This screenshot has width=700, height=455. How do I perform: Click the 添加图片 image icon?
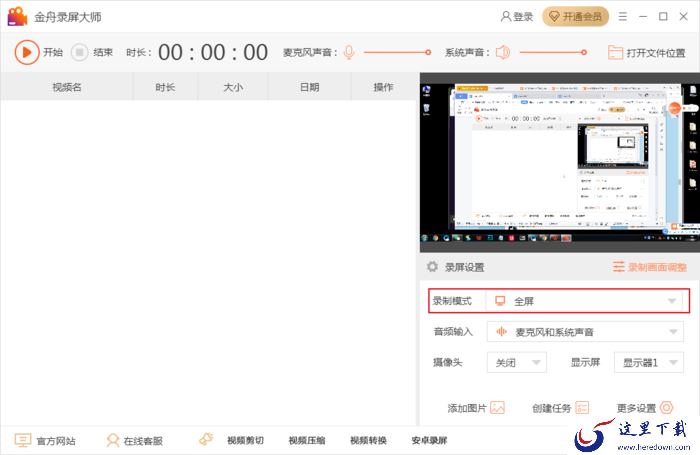[x=497, y=408]
